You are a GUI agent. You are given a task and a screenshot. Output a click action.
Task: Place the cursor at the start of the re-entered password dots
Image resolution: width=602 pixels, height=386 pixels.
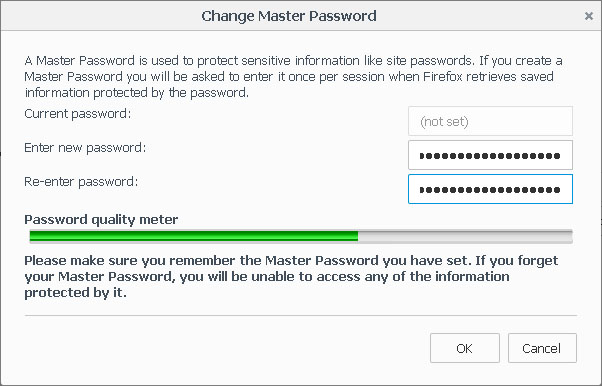pos(420,189)
